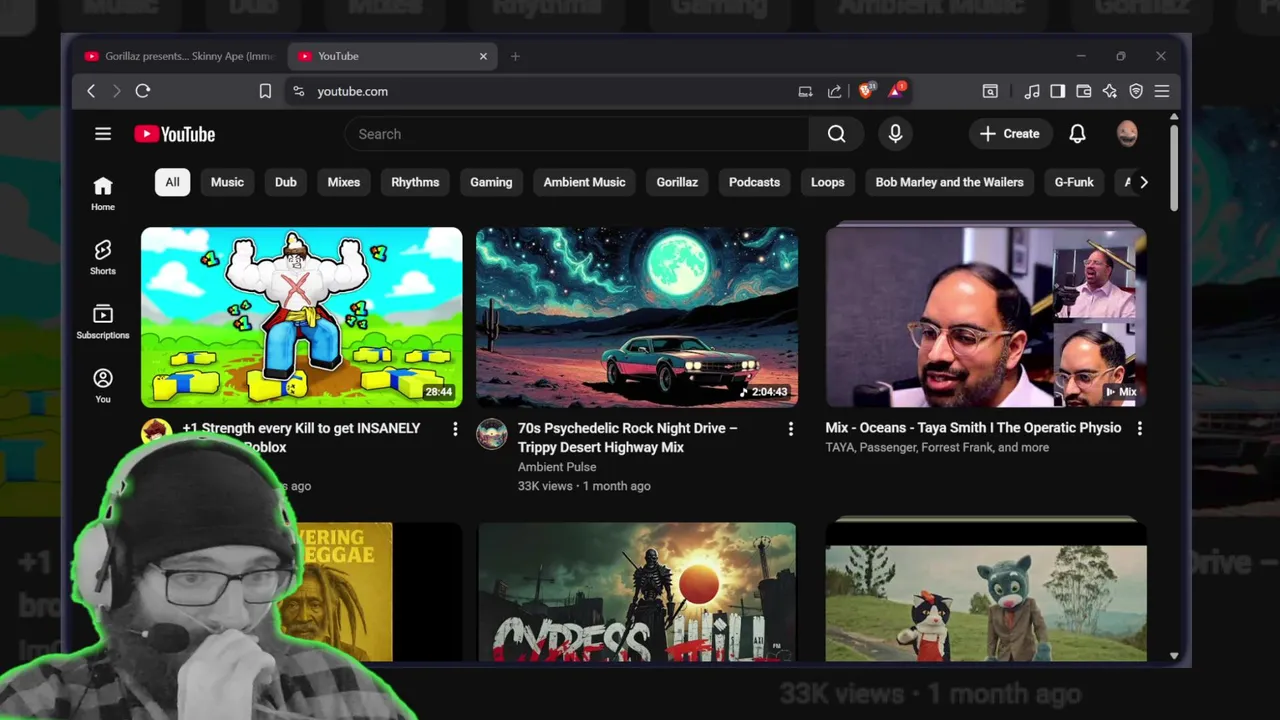Image resolution: width=1280 pixels, height=720 pixels.
Task: Close the YouTube browser tab
Action: coord(483,56)
